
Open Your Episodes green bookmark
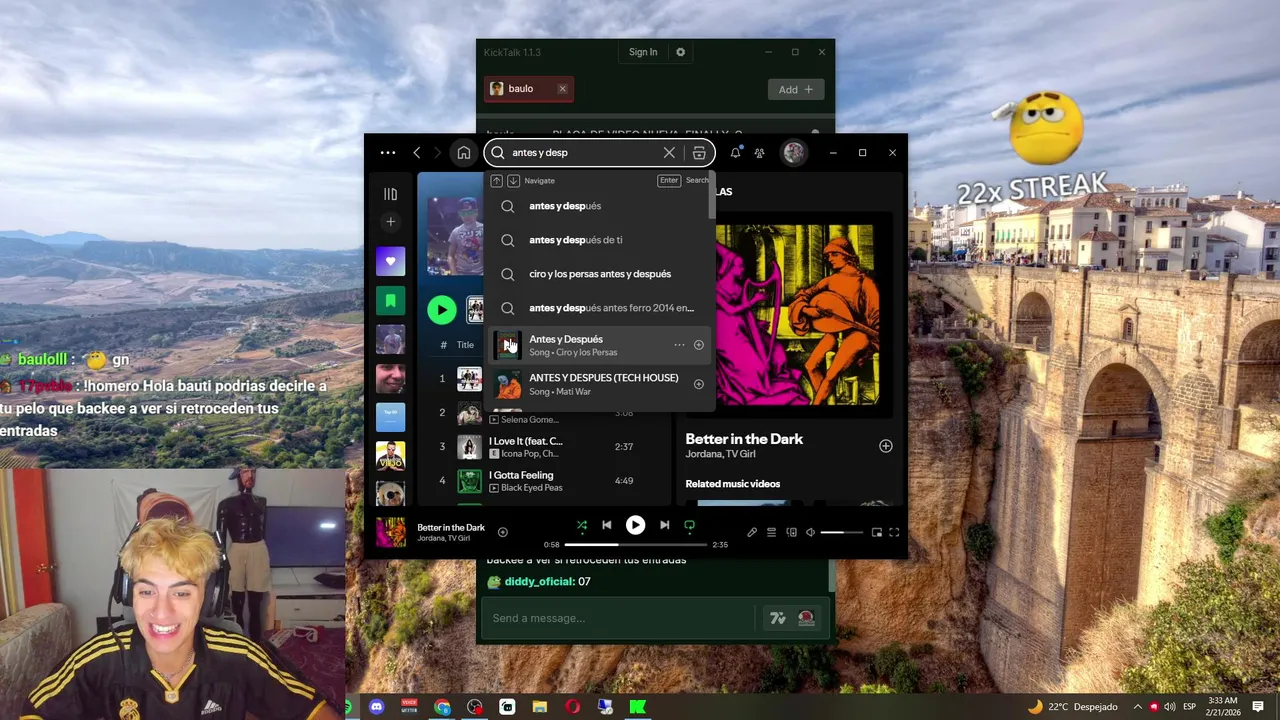390,300
